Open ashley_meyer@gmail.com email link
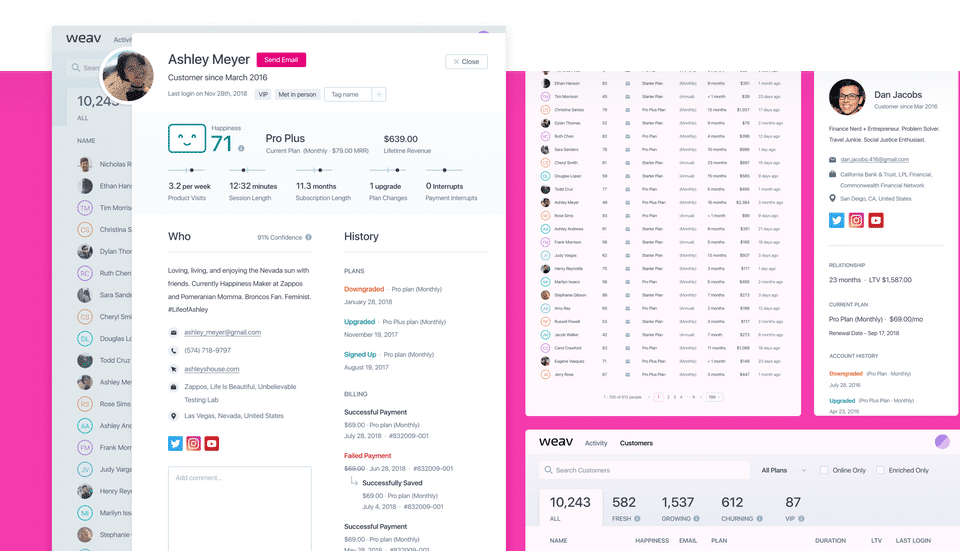The width and height of the screenshot is (960, 551). [223, 332]
